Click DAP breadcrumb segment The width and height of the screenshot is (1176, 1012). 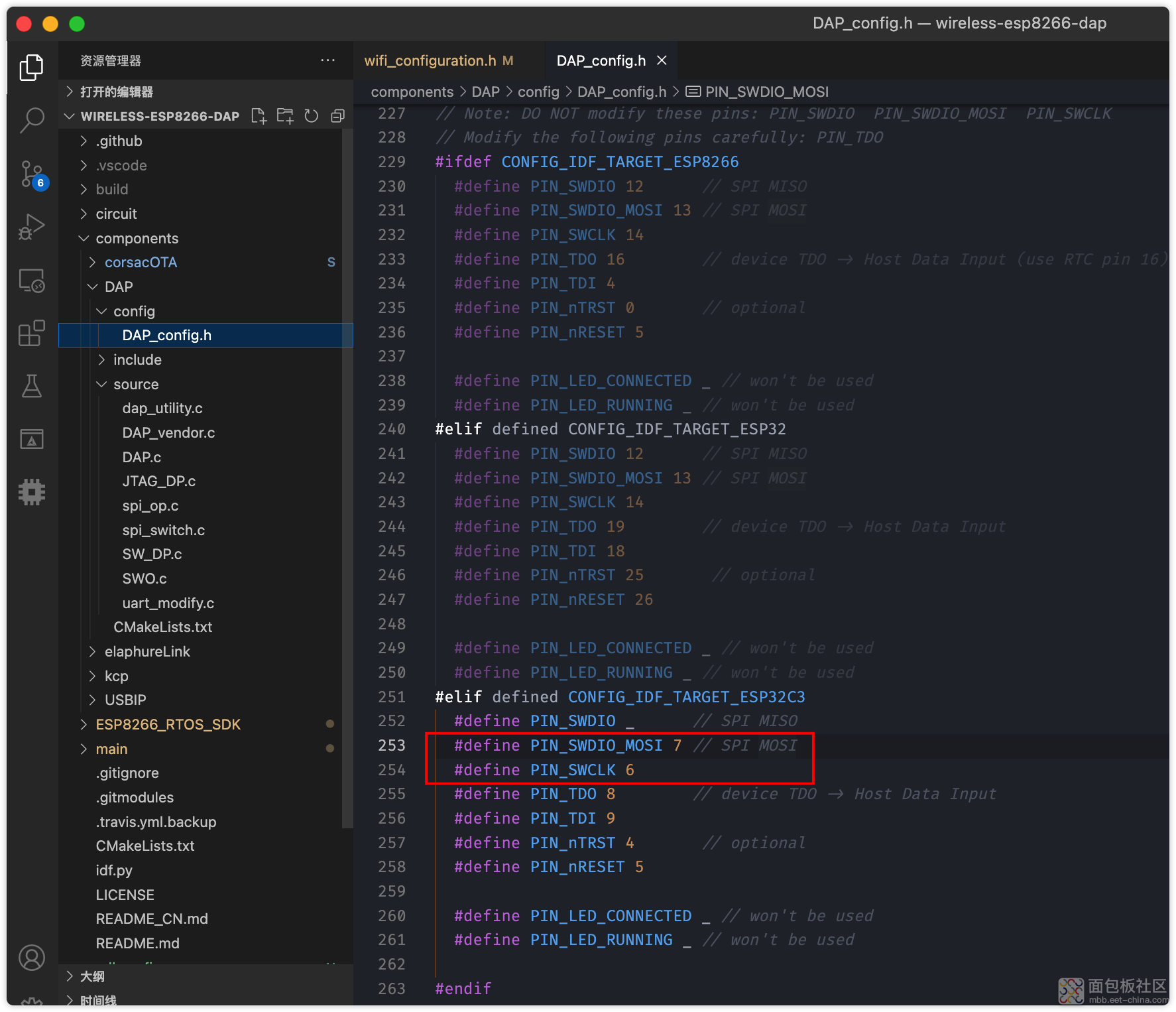[485, 92]
